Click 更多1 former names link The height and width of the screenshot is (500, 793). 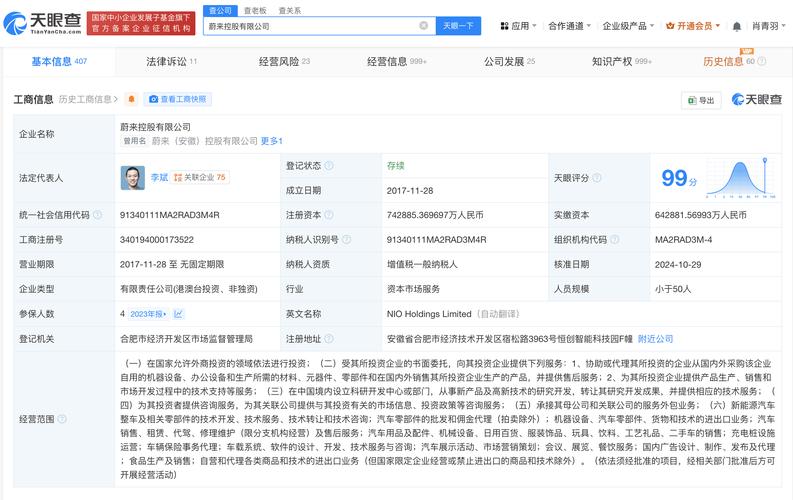[272, 141]
